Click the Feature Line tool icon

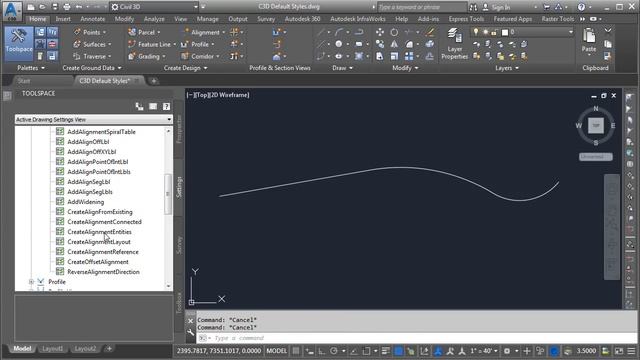pyautogui.click(x=132, y=44)
